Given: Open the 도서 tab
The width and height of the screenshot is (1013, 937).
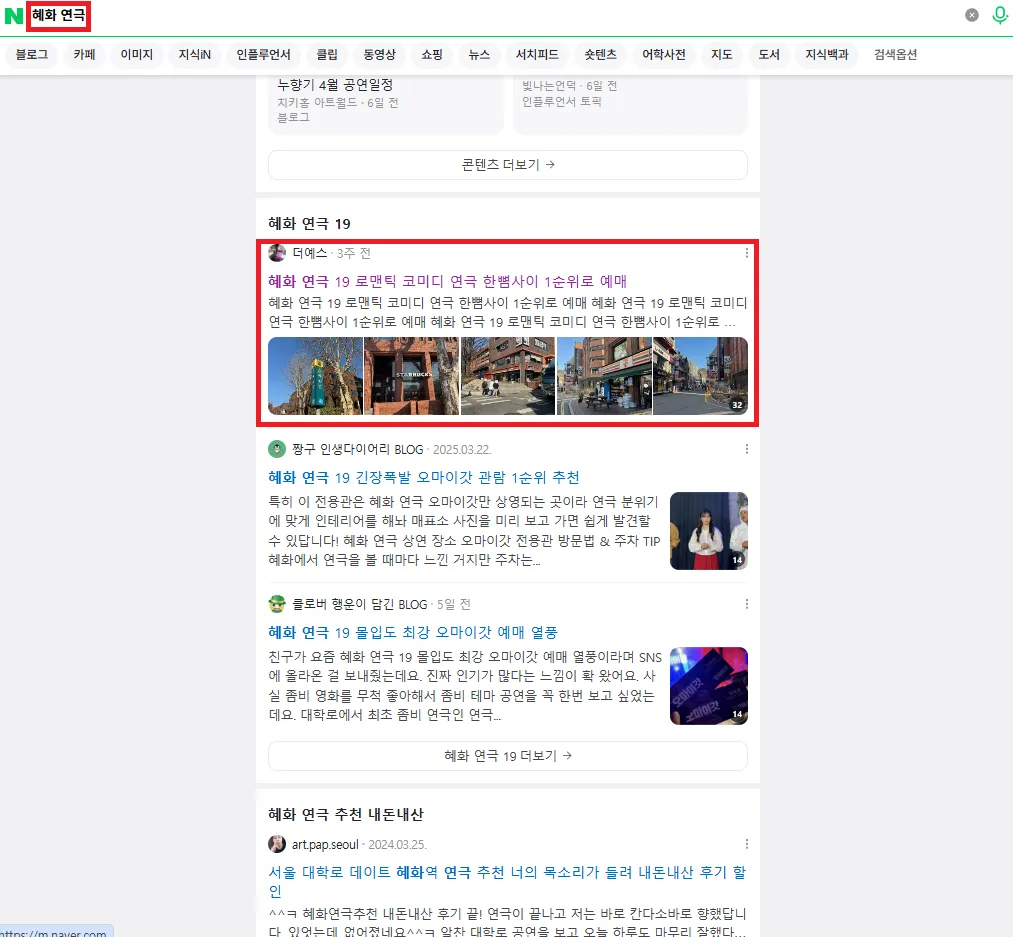Looking at the screenshot, I should tap(769, 55).
